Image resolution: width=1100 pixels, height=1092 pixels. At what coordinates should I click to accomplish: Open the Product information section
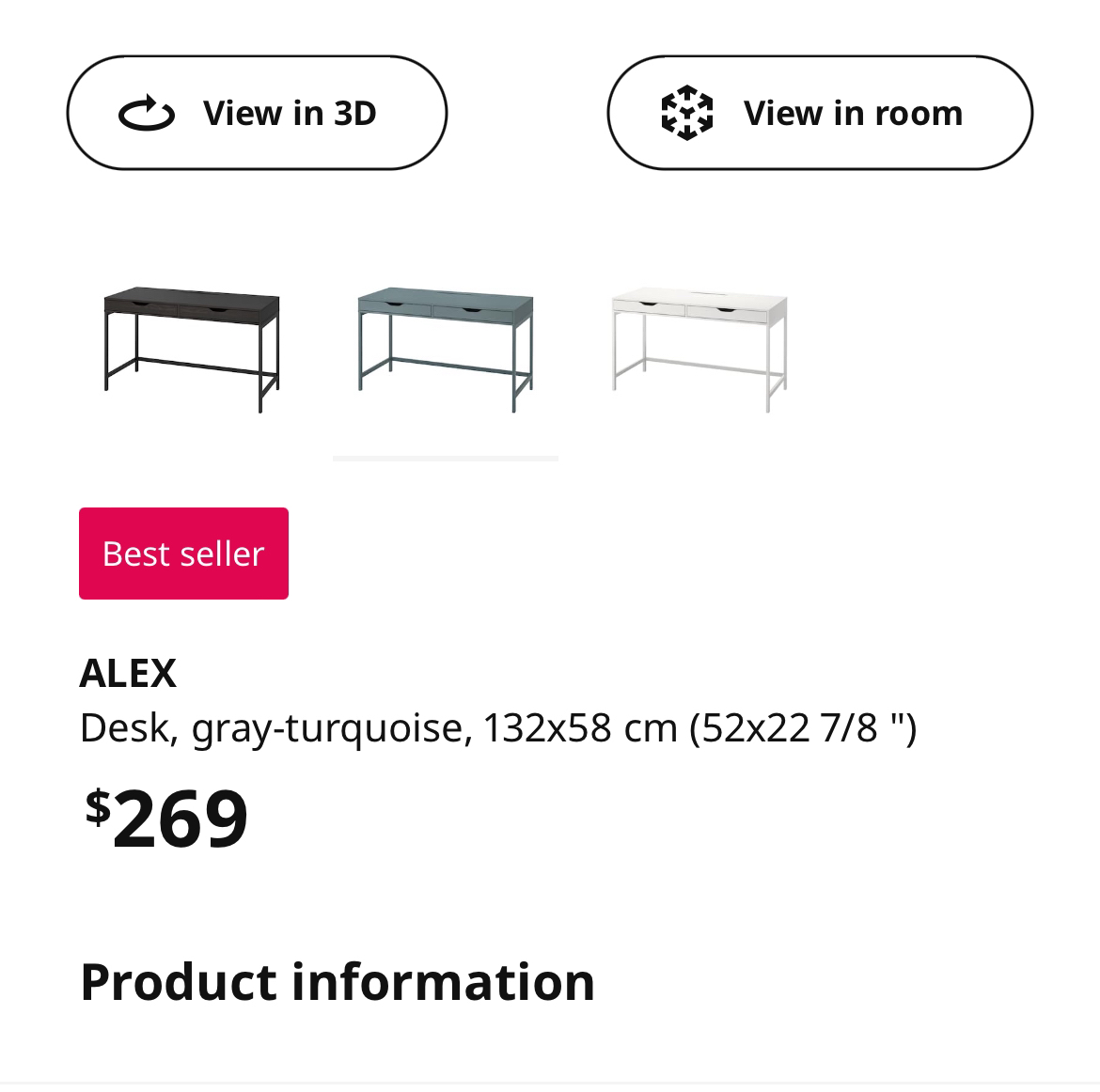pos(338,982)
